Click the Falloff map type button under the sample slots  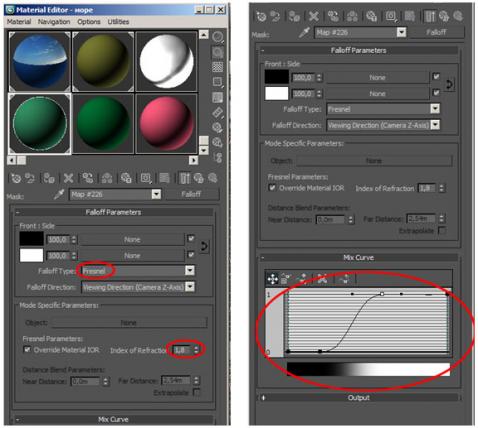coord(191,194)
